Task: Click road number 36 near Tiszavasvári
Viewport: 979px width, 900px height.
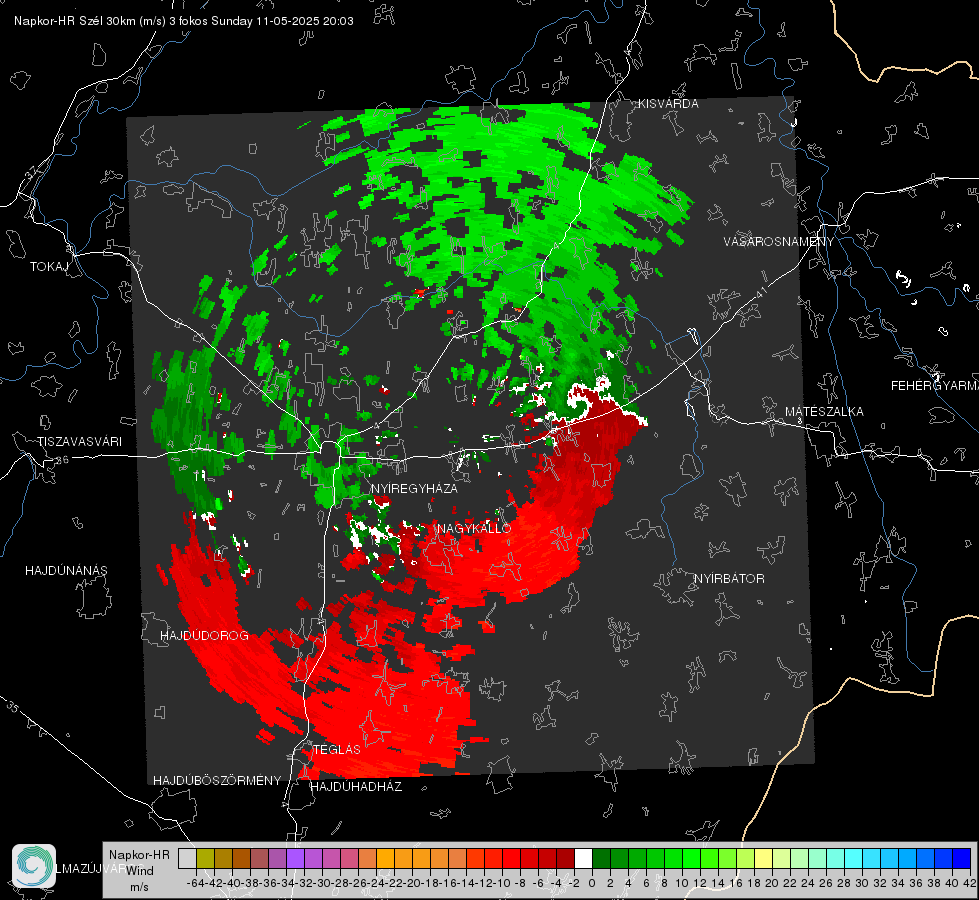Action: (x=62, y=460)
